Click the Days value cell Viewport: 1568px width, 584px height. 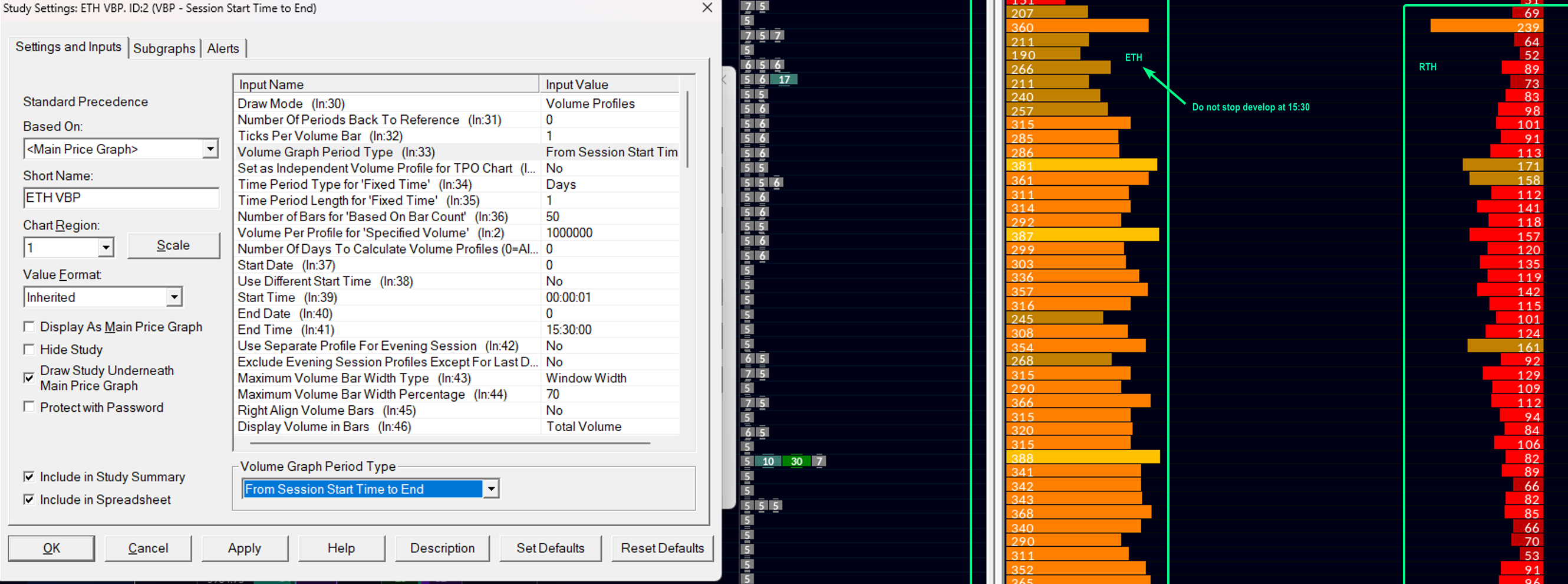point(611,185)
